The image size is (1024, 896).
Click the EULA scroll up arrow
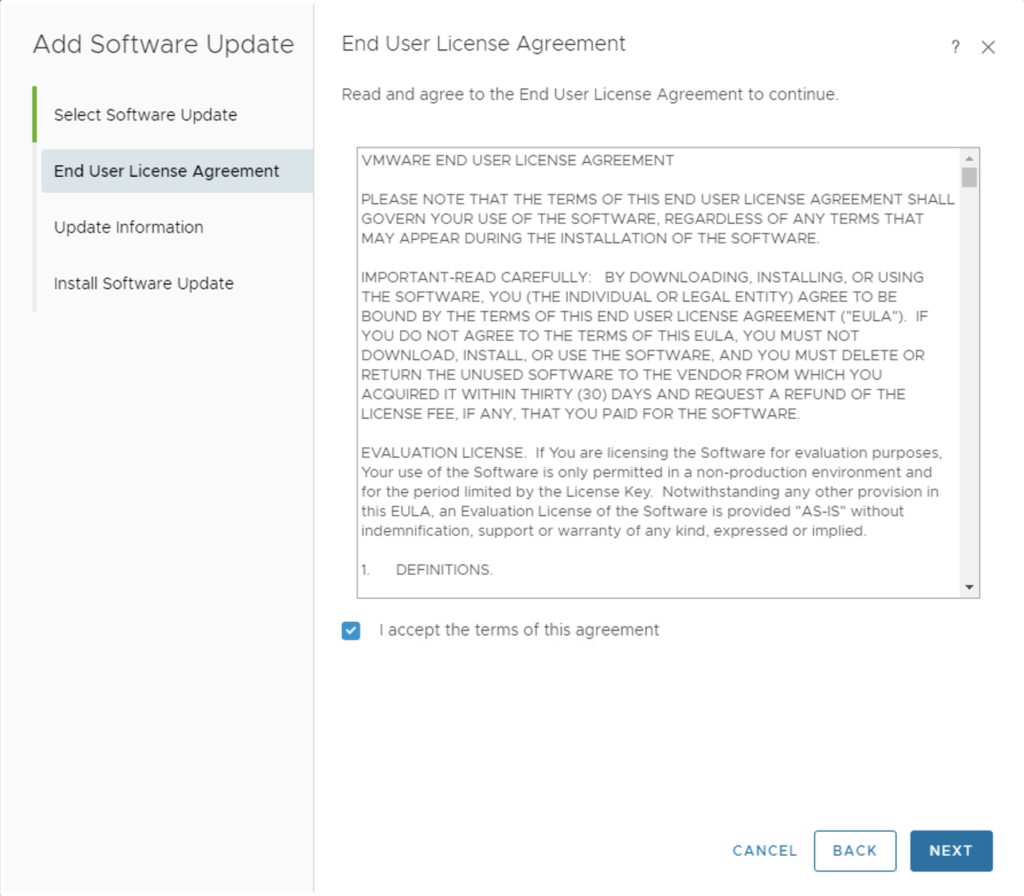pyautogui.click(x=968, y=159)
